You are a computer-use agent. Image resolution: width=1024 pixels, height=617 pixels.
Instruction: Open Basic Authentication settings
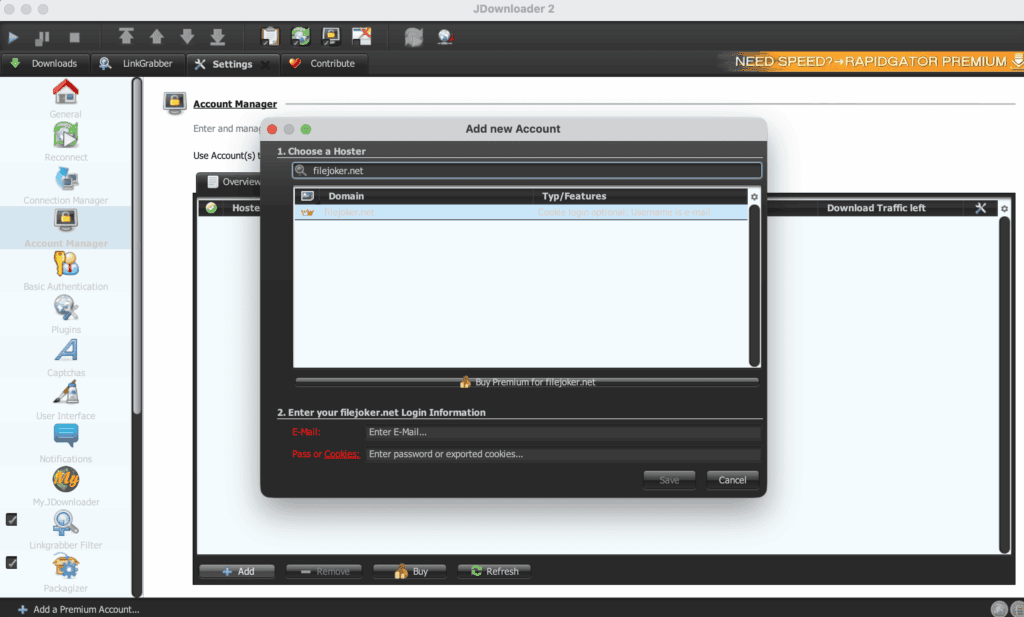tap(65, 272)
